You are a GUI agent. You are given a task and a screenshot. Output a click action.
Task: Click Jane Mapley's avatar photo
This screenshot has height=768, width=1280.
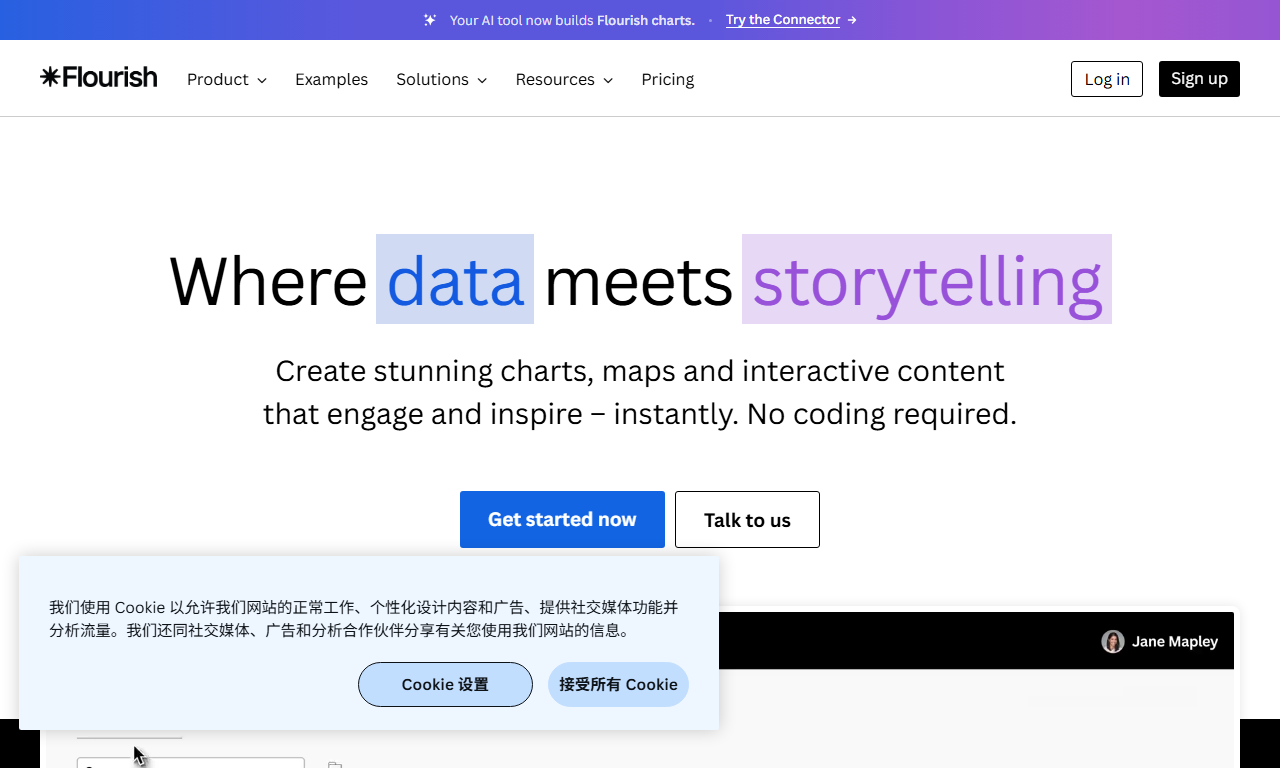pos(1113,642)
